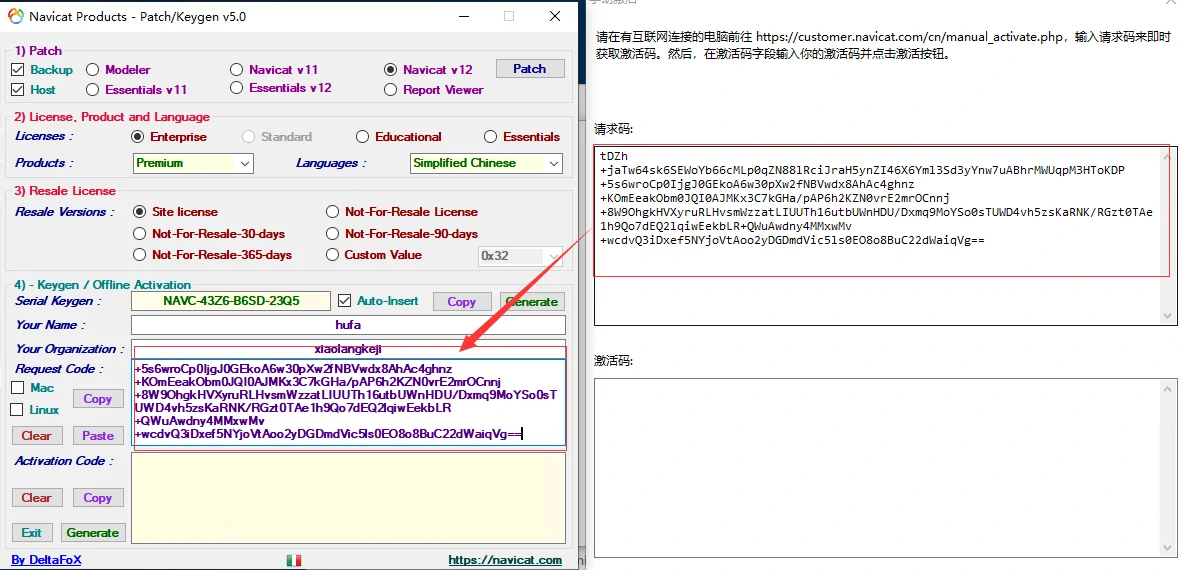Select Not-For-Resale-30-days resale version
This screenshot has width=1184, height=570.
click(139, 234)
